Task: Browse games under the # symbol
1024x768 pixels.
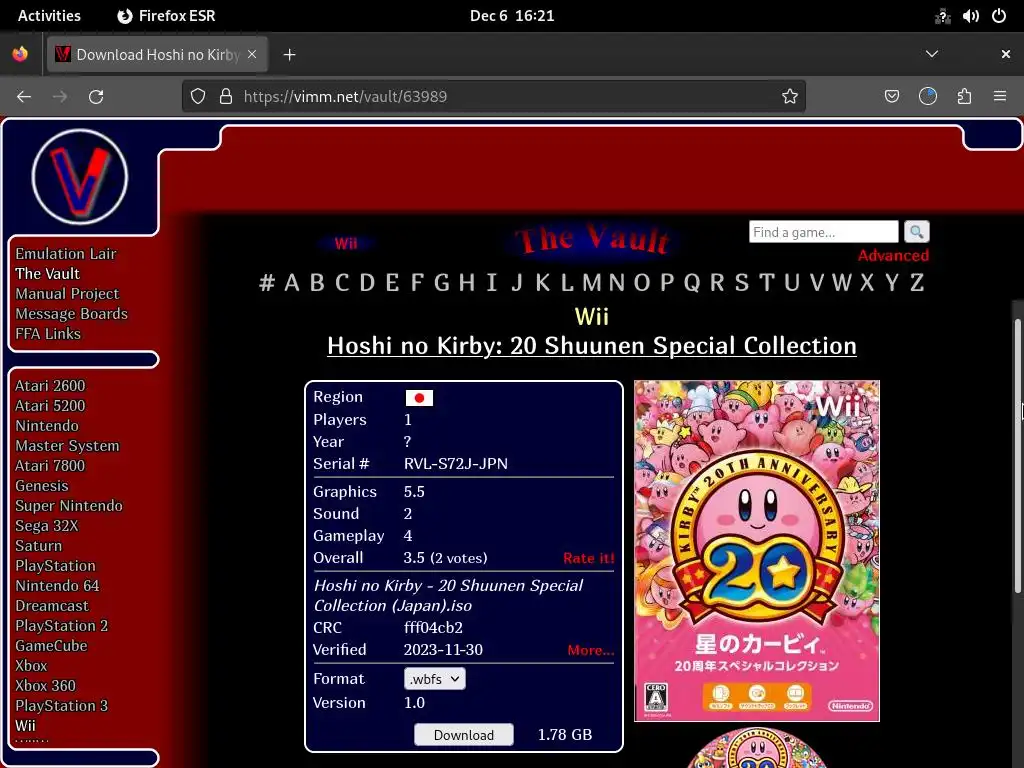Action: point(266,282)
